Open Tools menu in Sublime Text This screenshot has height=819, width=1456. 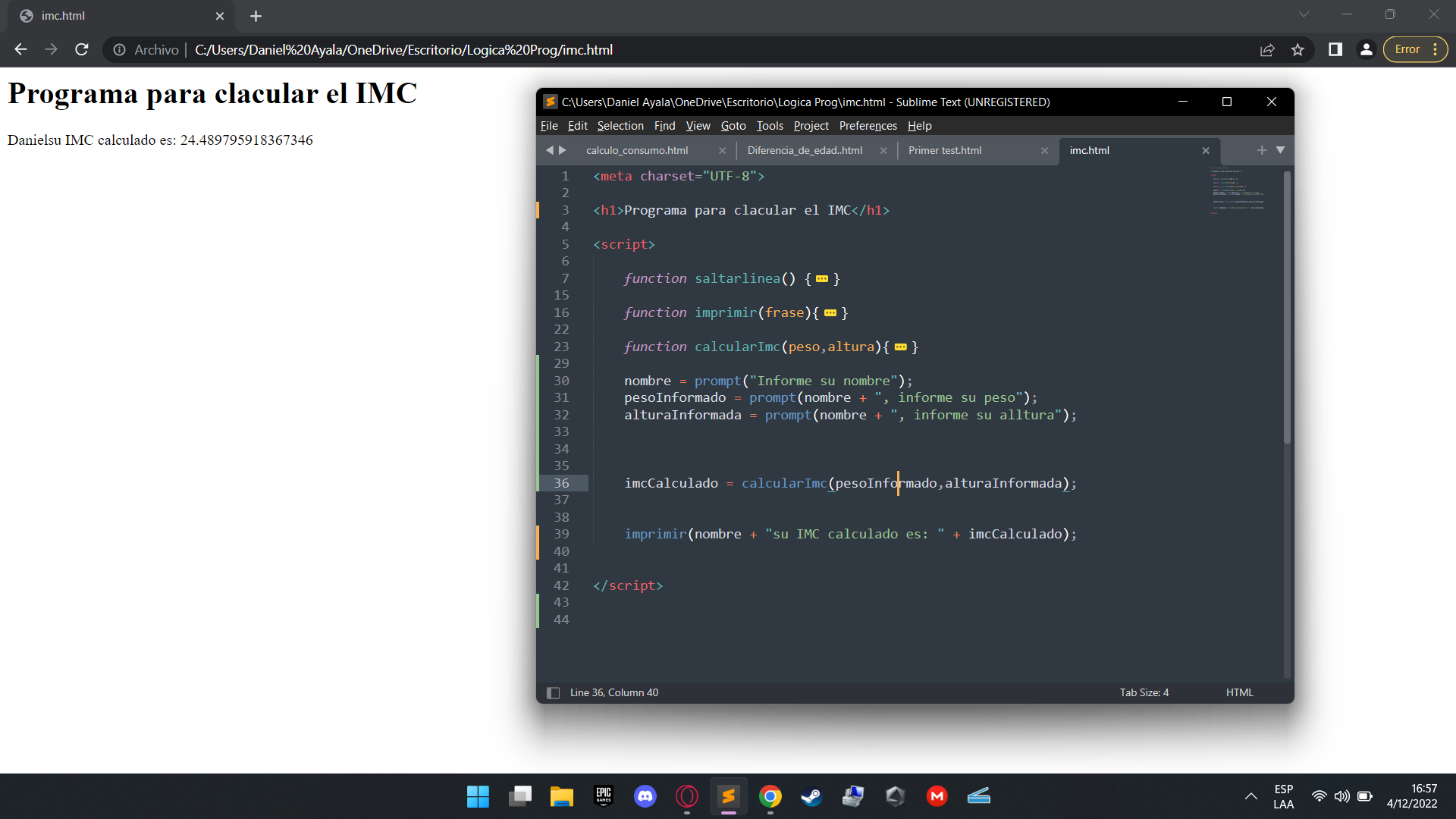[770, 126]
